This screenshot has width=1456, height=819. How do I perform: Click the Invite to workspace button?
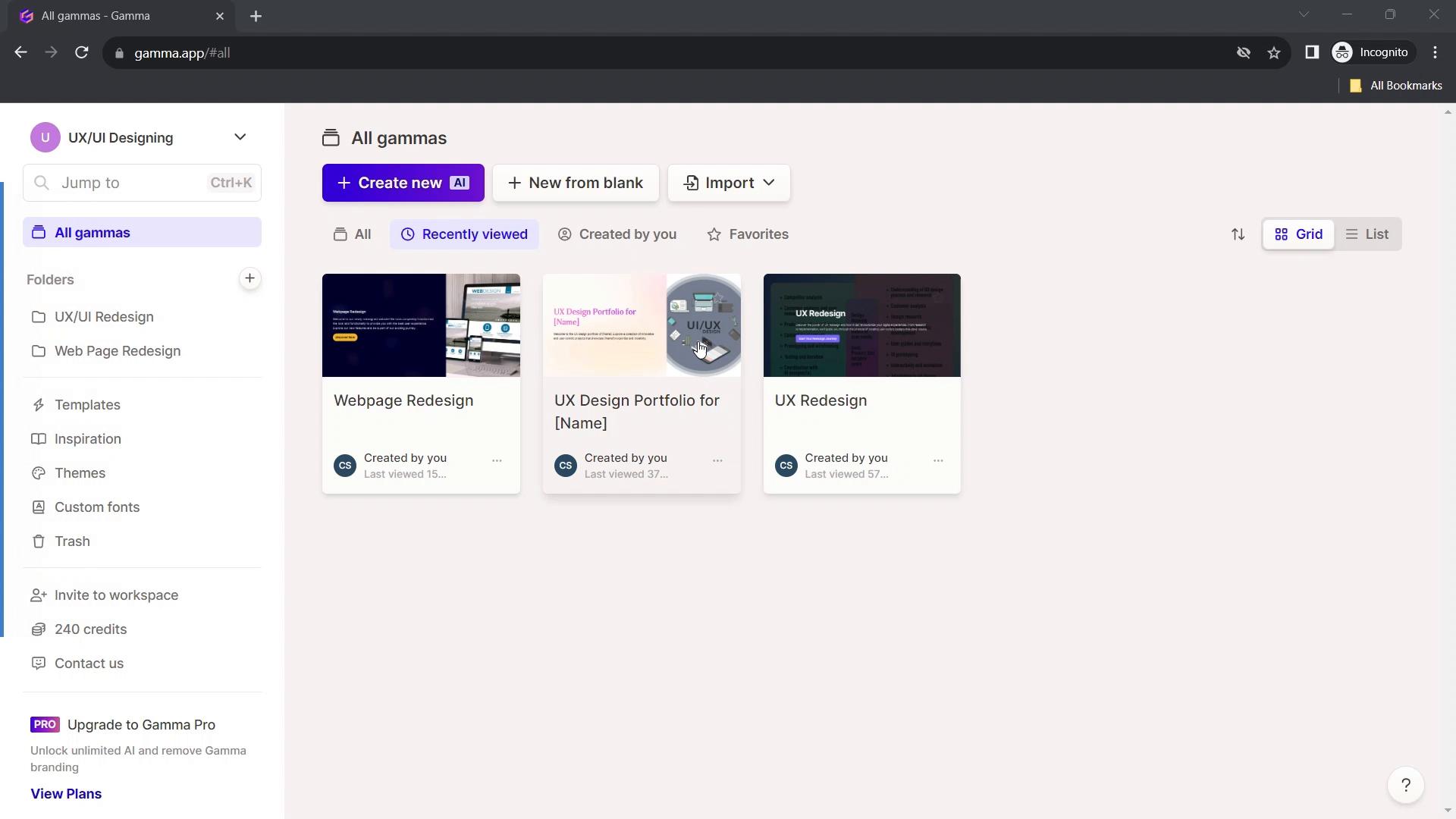point(117,595)
